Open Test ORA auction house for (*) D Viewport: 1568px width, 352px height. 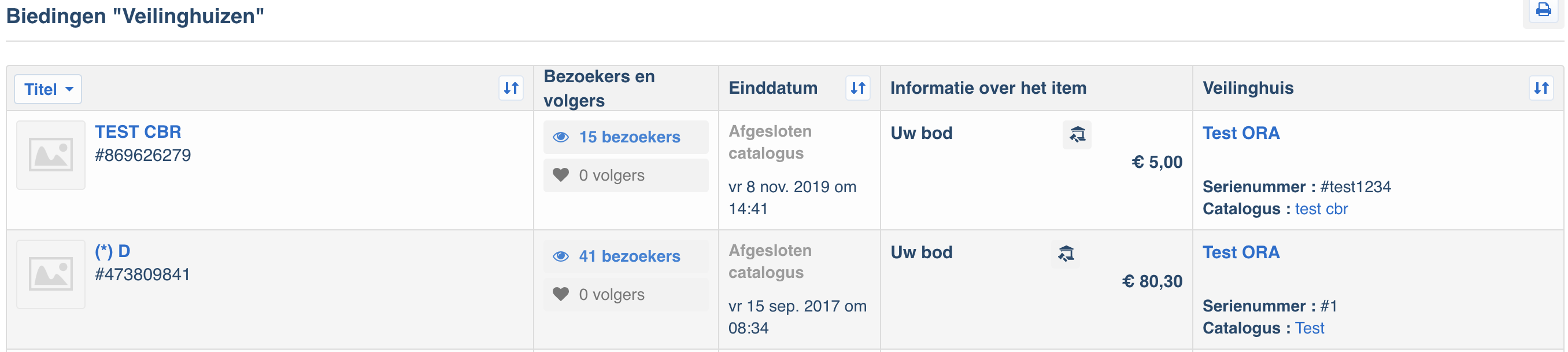(x=1241, y=253)
